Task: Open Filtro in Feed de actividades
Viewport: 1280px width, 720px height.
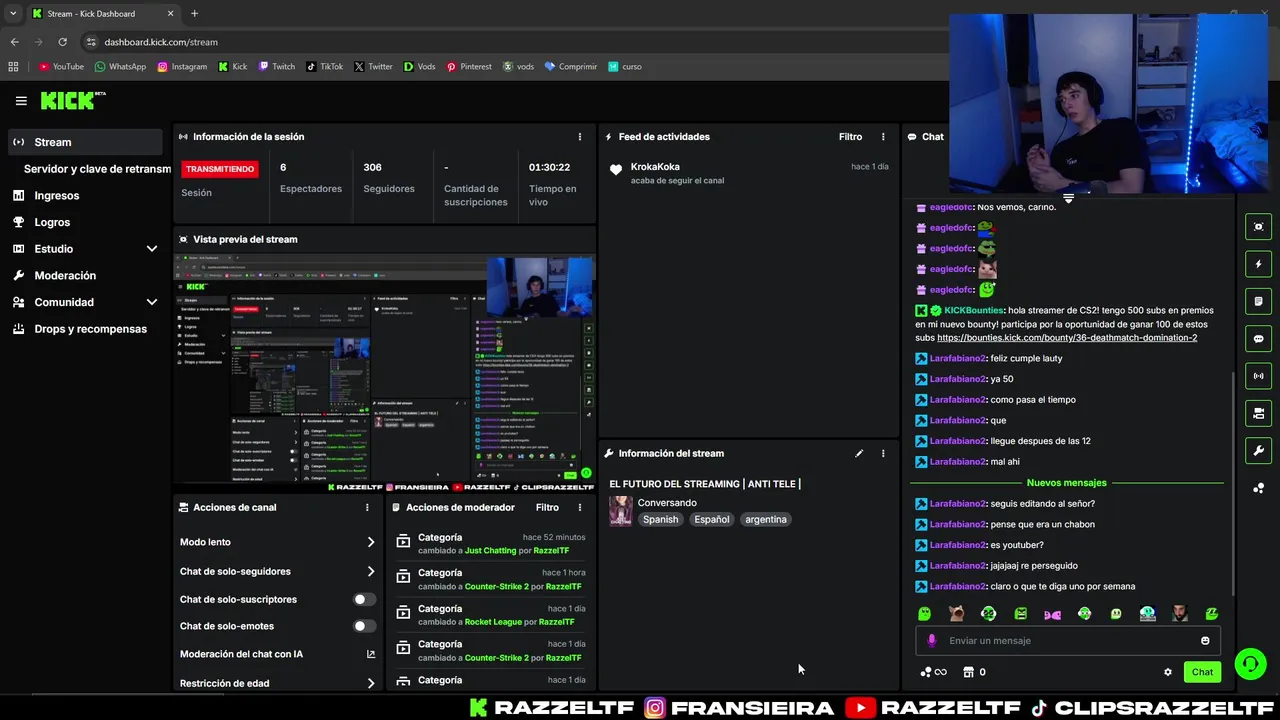Action: tap(850, 137)
